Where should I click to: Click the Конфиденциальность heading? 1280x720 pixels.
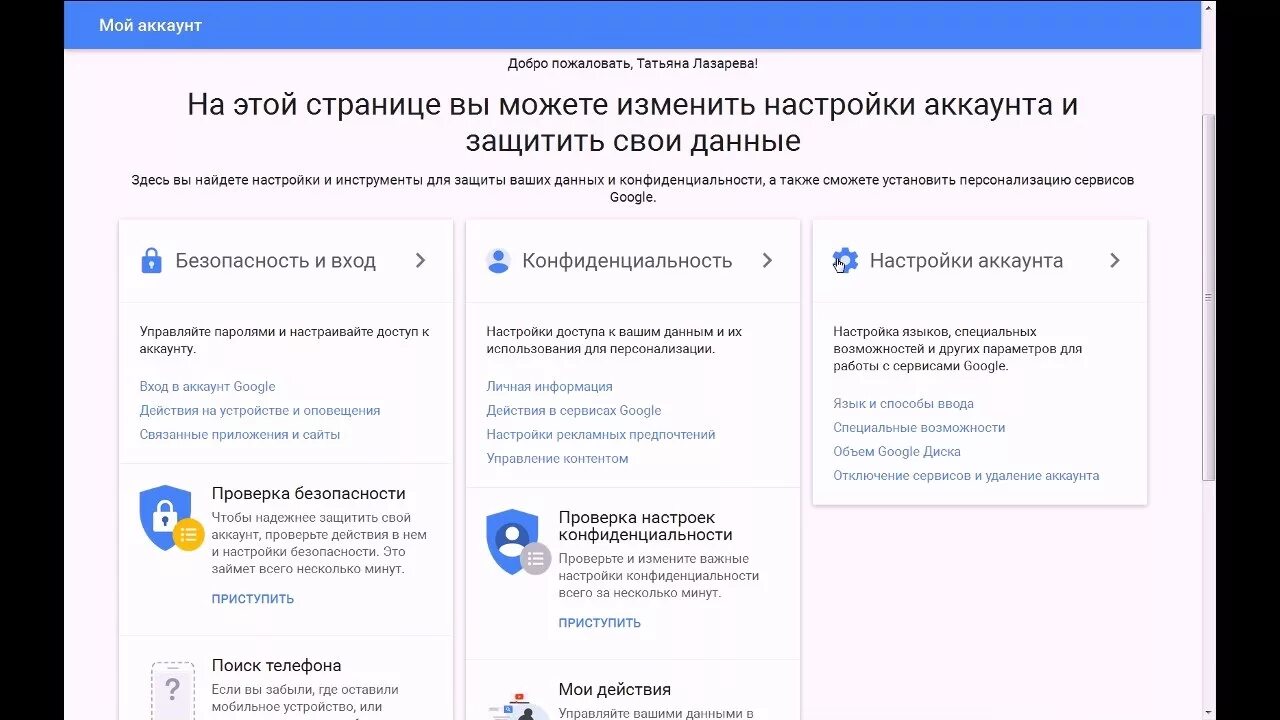pyautogui.click(x=628, y=261)
